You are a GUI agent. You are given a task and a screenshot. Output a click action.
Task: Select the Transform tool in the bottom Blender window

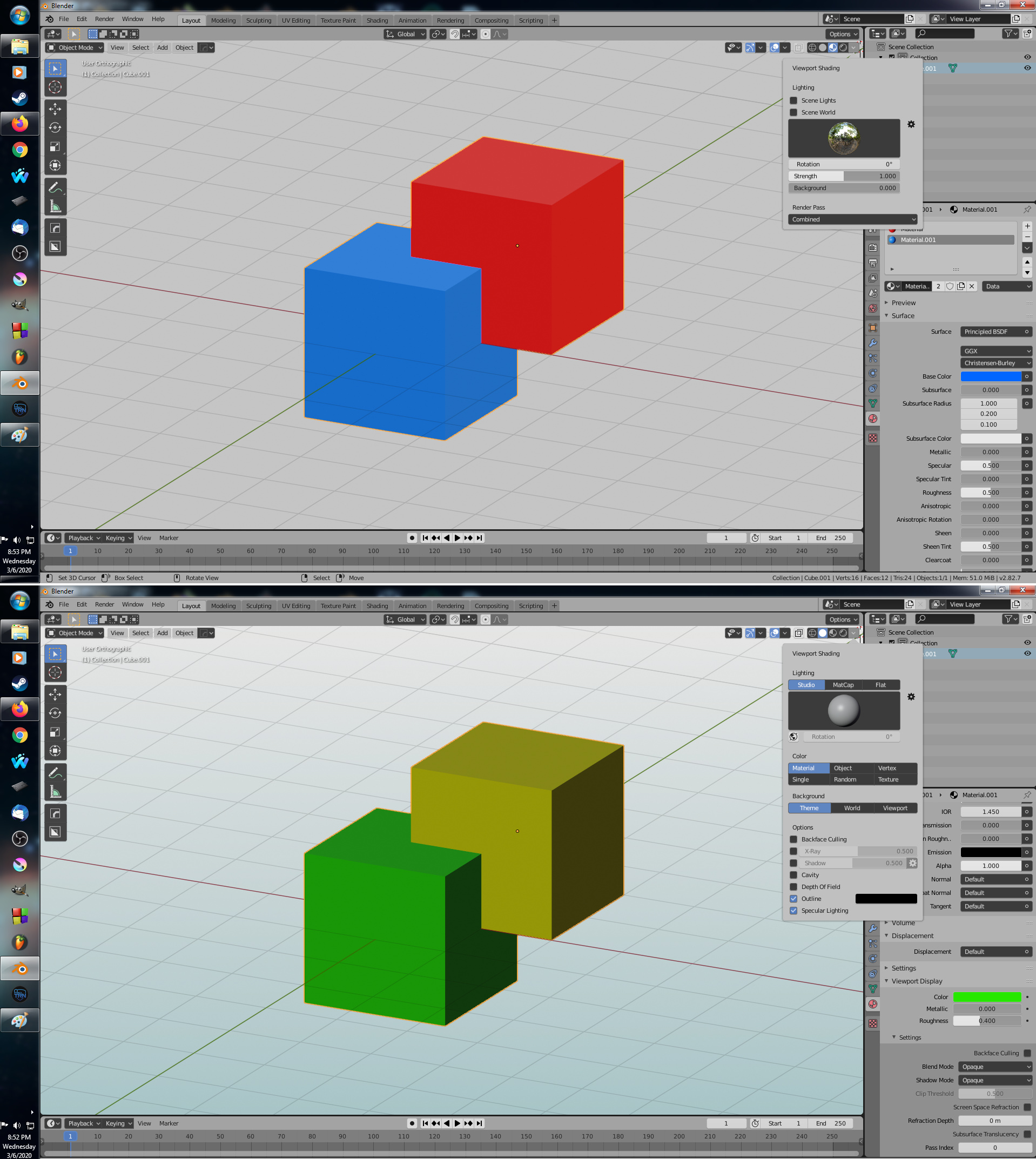click(x=55, y=751)
